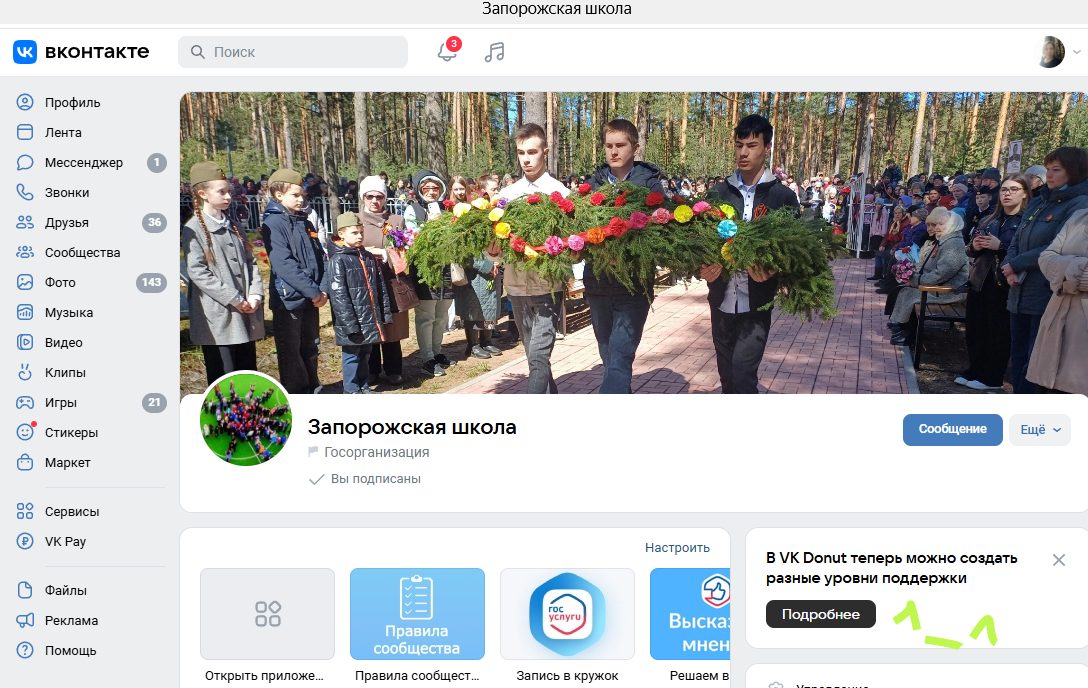Viewport: 1088px width, 688px height.
Task: Click the Services grid icon
Action: (25, 511)
